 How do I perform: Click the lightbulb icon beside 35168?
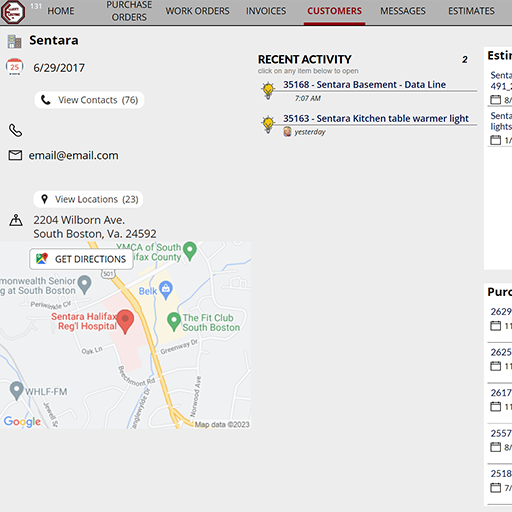pos(268,90)
